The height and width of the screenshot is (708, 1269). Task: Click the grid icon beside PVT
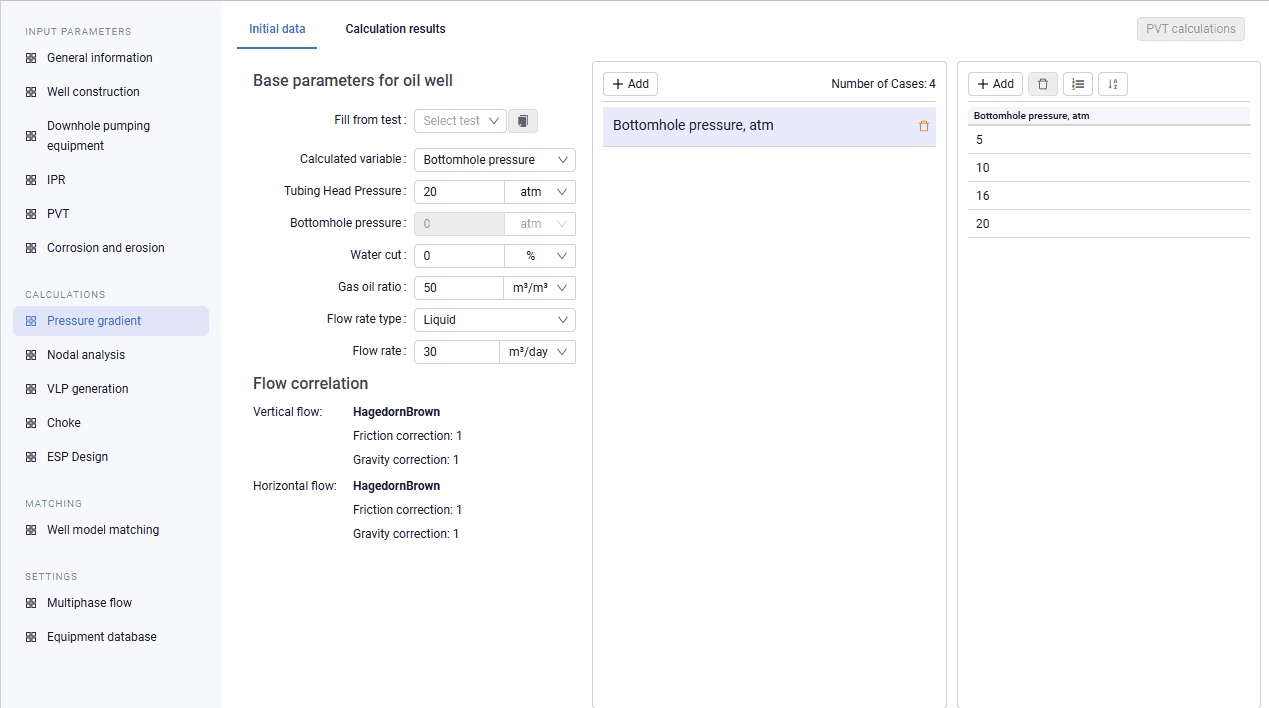[31, 214]
